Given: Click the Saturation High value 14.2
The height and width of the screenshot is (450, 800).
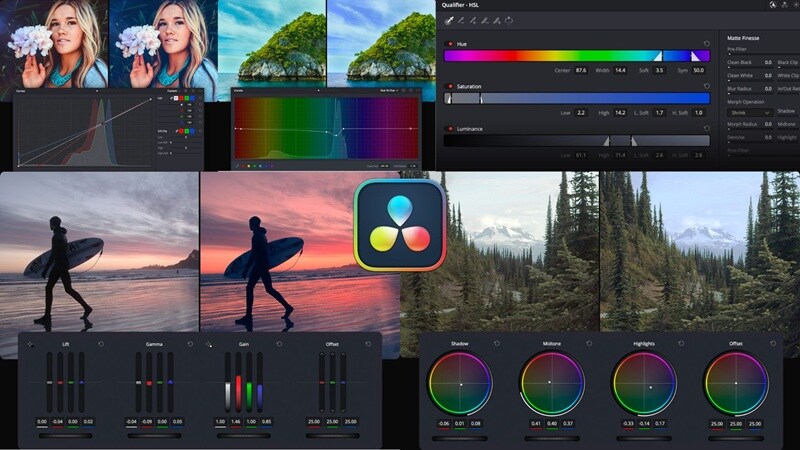Looking at the screenshot, I should [x=620, y=113].
